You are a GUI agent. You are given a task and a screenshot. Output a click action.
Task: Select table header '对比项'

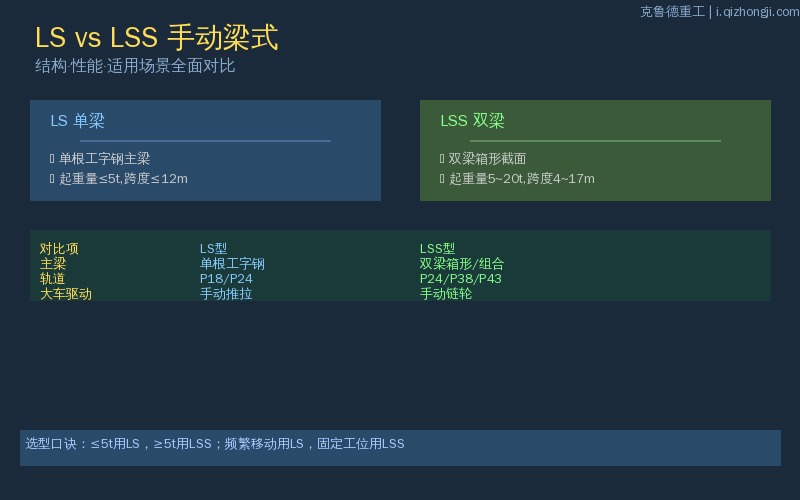click(59, 248)
